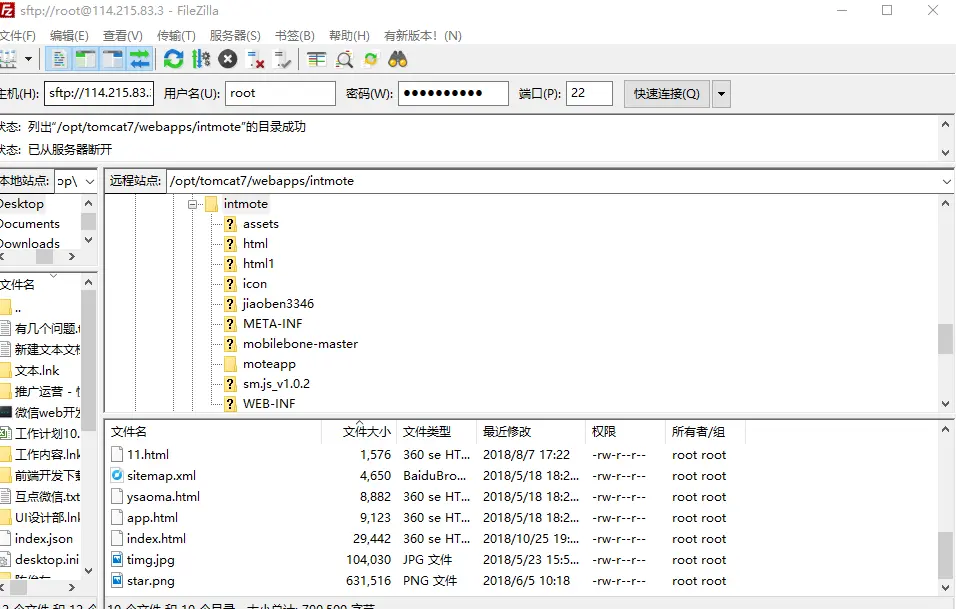Toggle the local directory tree view
Viewport: 956px width, 609px height.
88,59
